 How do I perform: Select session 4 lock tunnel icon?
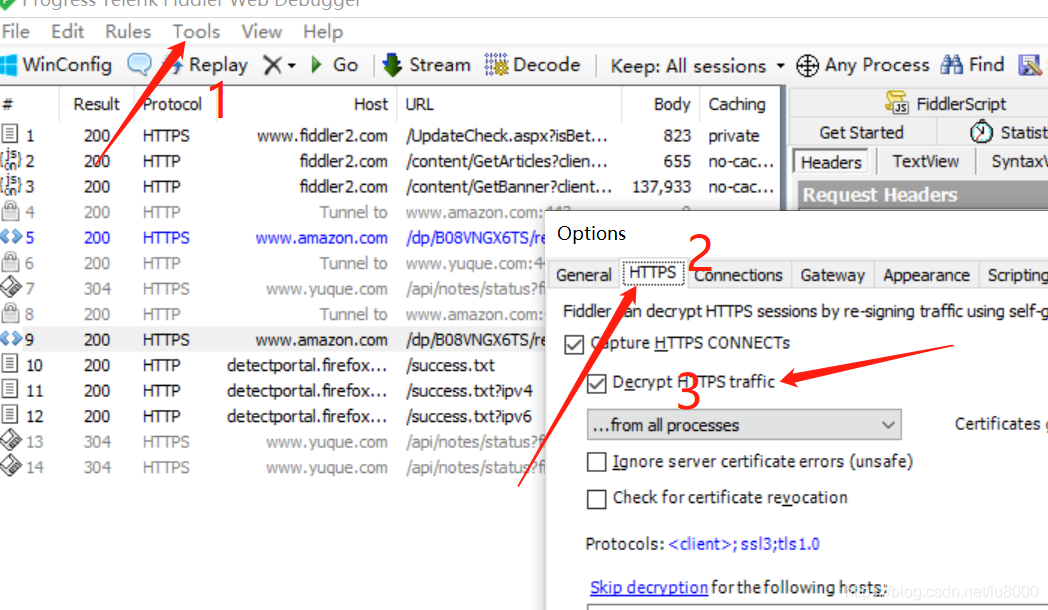[10, 211]
